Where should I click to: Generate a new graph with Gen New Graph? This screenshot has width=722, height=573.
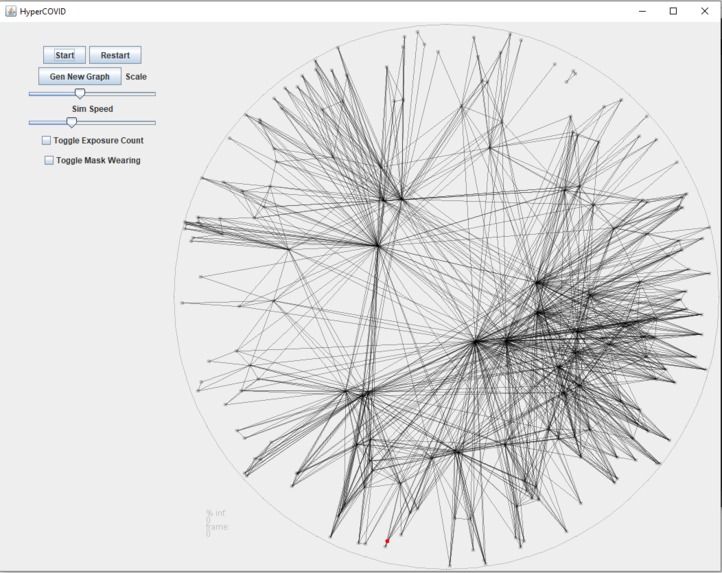(x=80, y=76)
